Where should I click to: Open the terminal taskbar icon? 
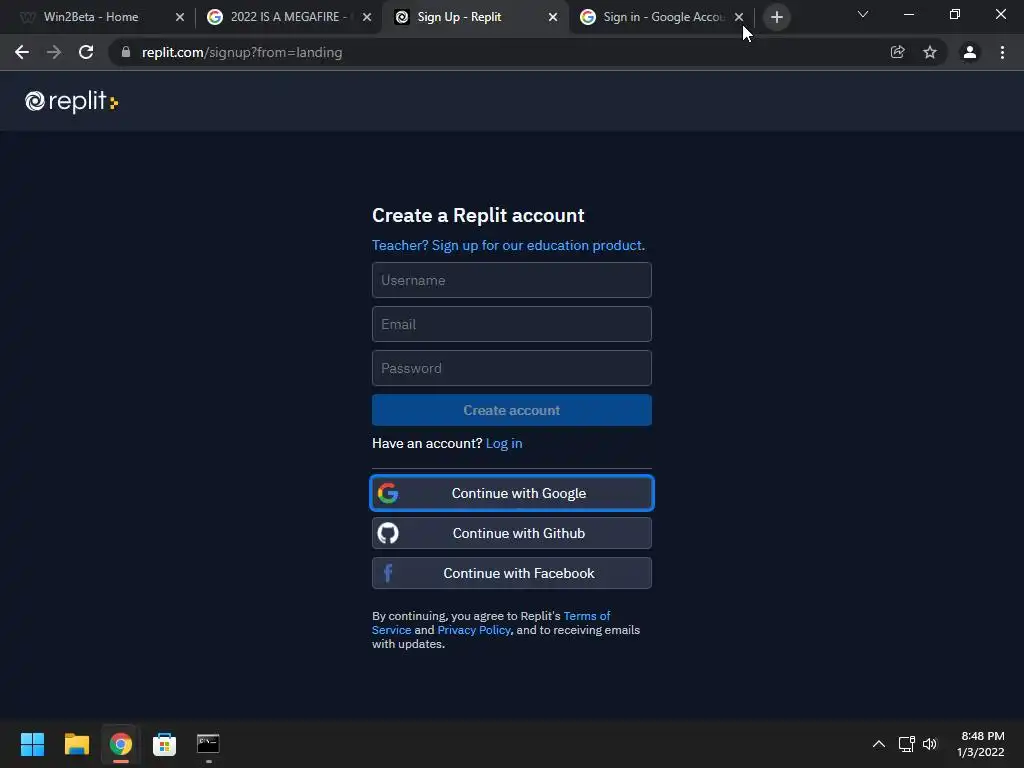pyautogui.click(x=208, y=744)
